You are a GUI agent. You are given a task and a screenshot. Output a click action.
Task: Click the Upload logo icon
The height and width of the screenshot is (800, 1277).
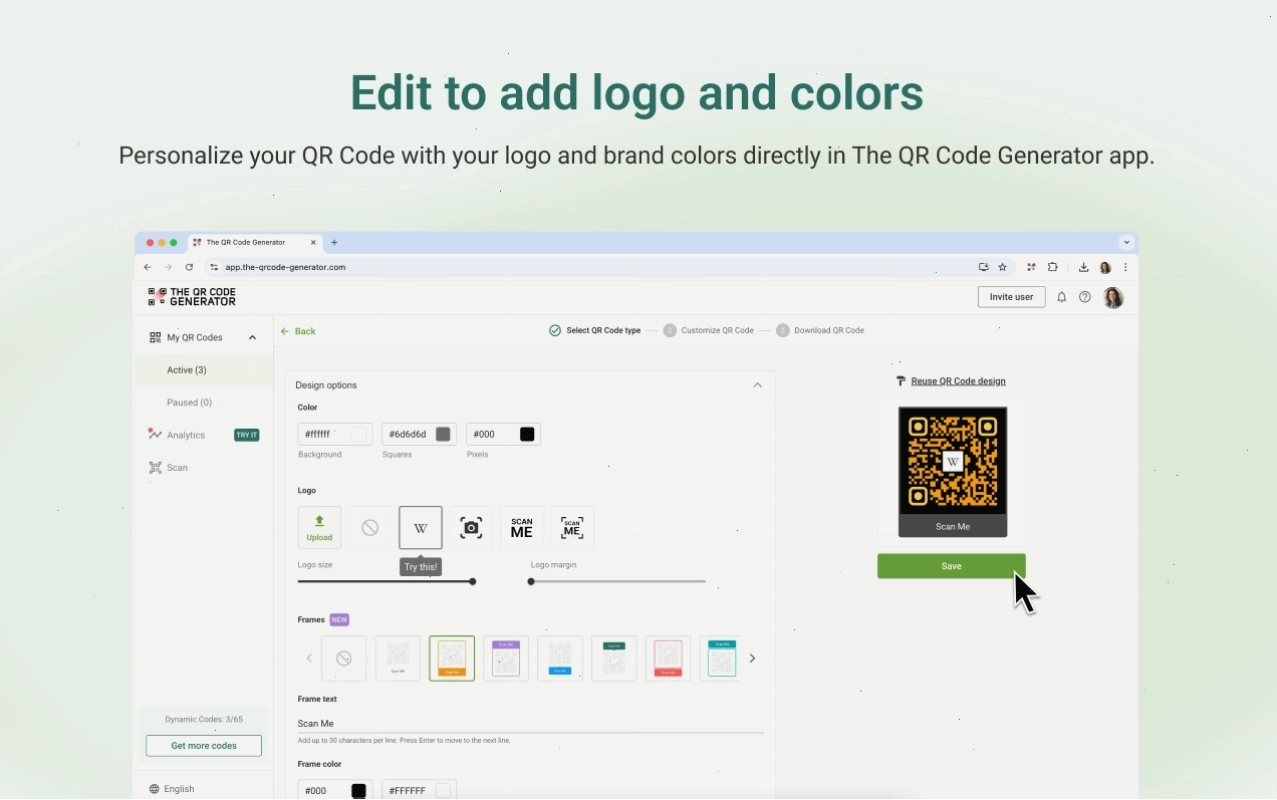pos(319,527)
